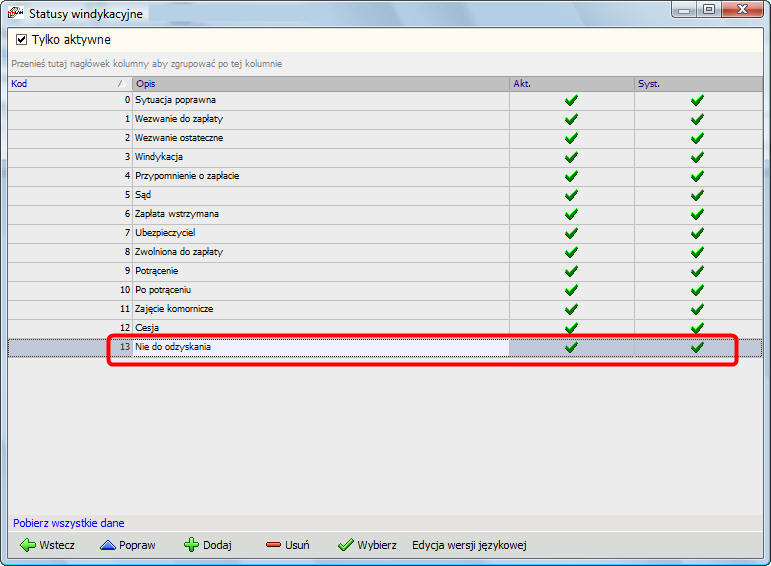The width and height of the screenshot is (771, 566).
Task: Select the Po potrąceniu row
Action: coord(385,290)
